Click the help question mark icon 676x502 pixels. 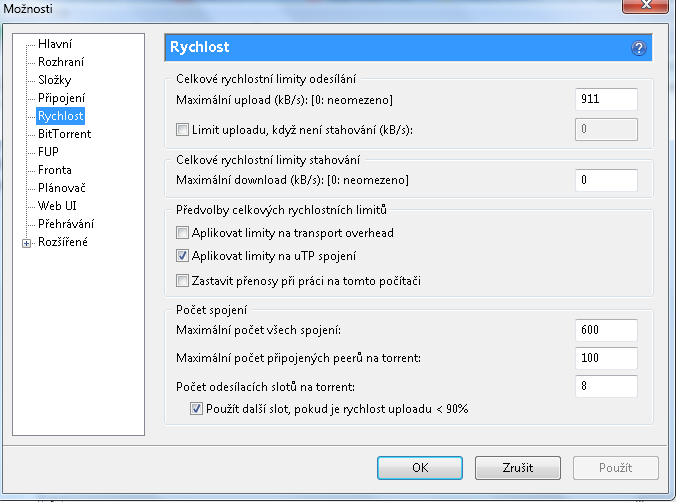639,47
